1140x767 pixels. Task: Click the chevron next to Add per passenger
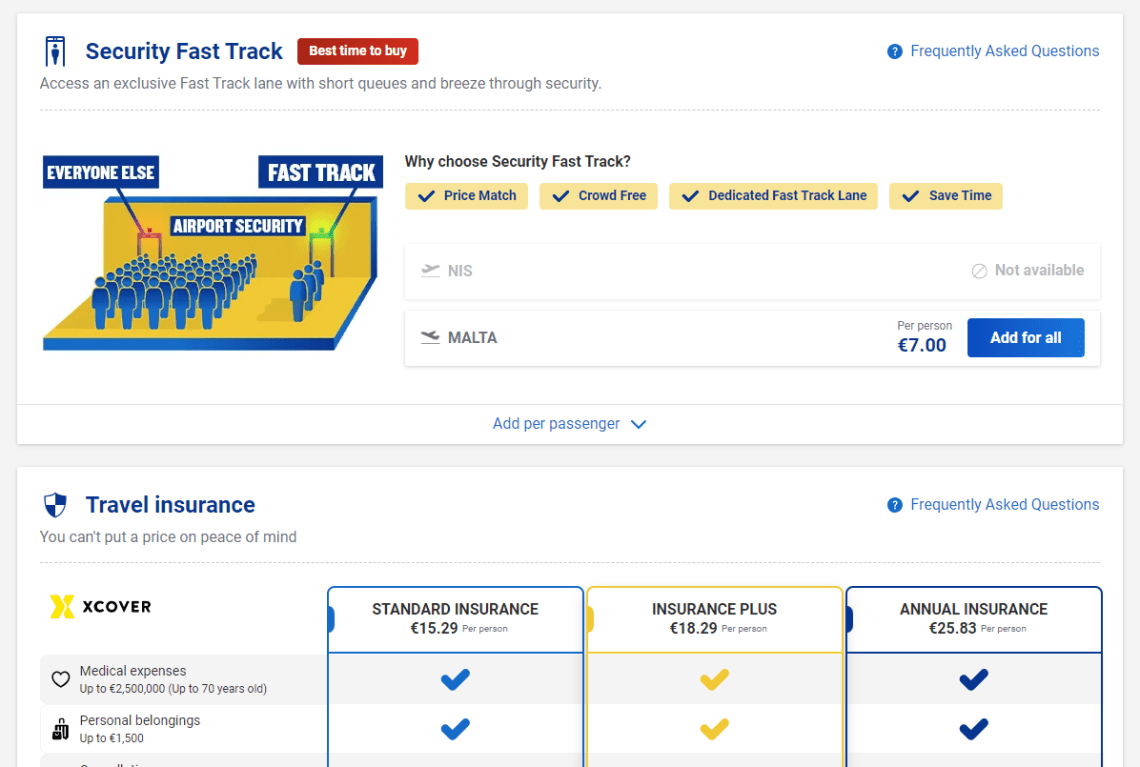638,425
